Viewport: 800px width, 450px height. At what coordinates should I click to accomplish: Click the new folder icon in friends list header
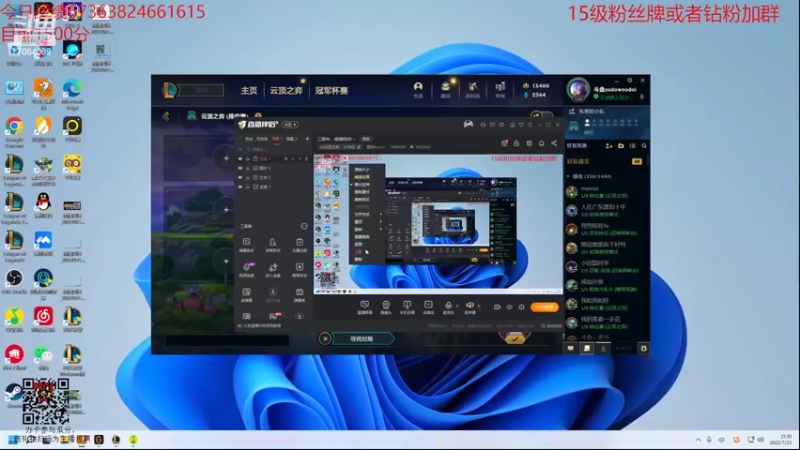click(x=621, y=146)
